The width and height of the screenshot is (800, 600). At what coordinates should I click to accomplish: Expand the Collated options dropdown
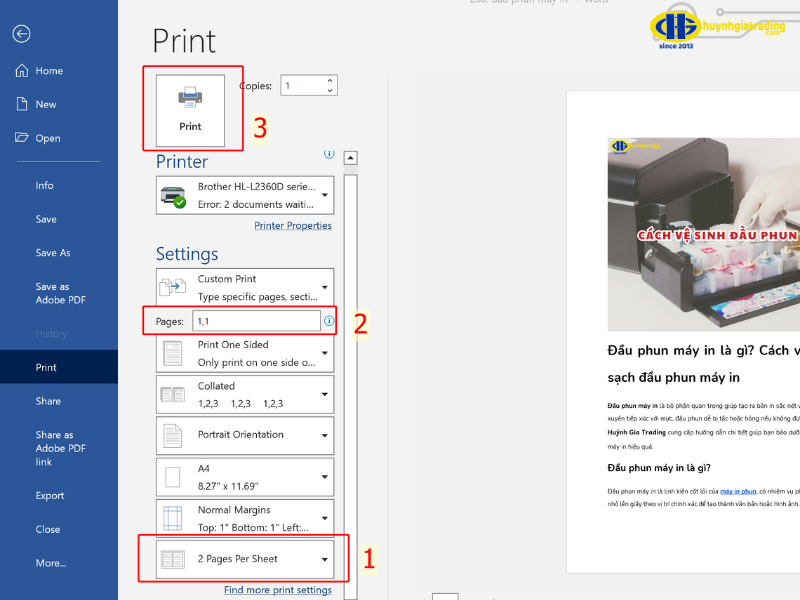coord(324,394)
